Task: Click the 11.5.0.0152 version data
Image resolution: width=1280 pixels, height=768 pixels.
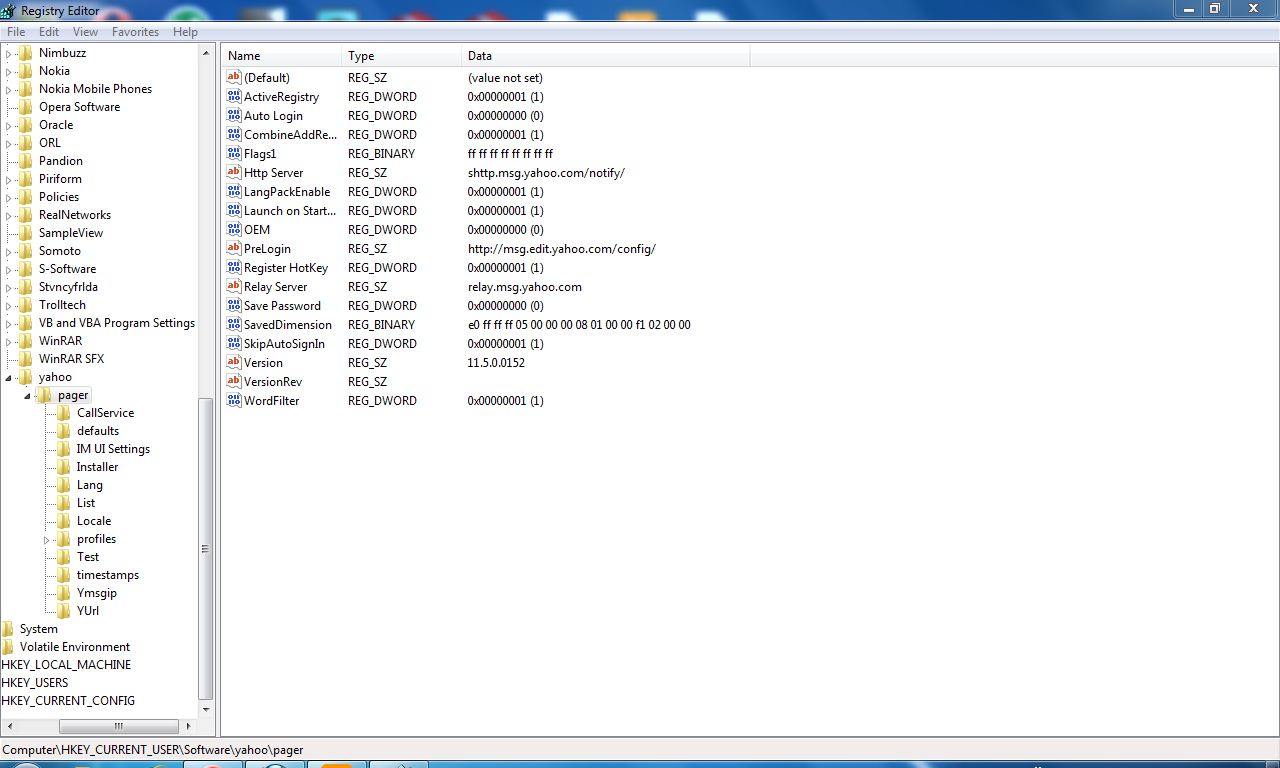Action: (x=496, y=363)
